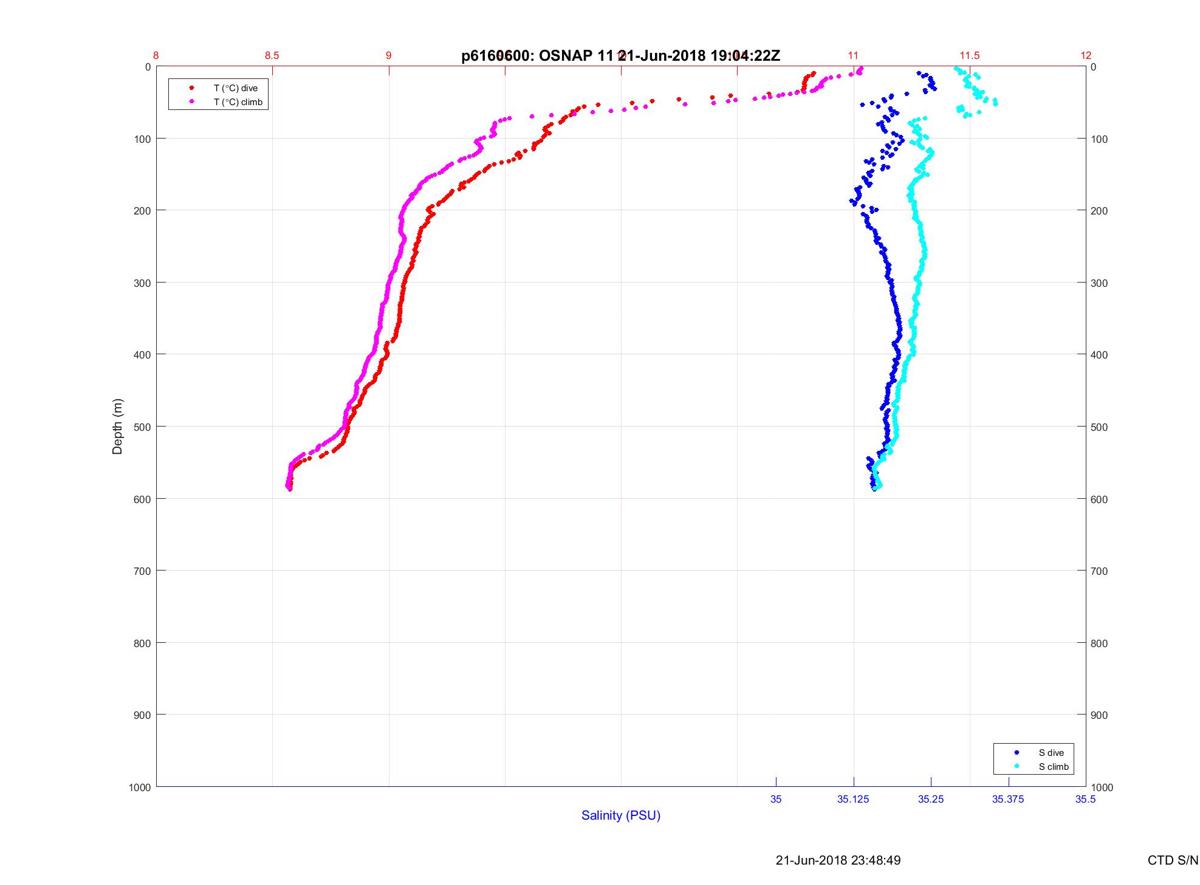This screenshot has width=1200, height=885.
Task: Click the 'CTD S/N' footer text
Action: [1172, 860]
